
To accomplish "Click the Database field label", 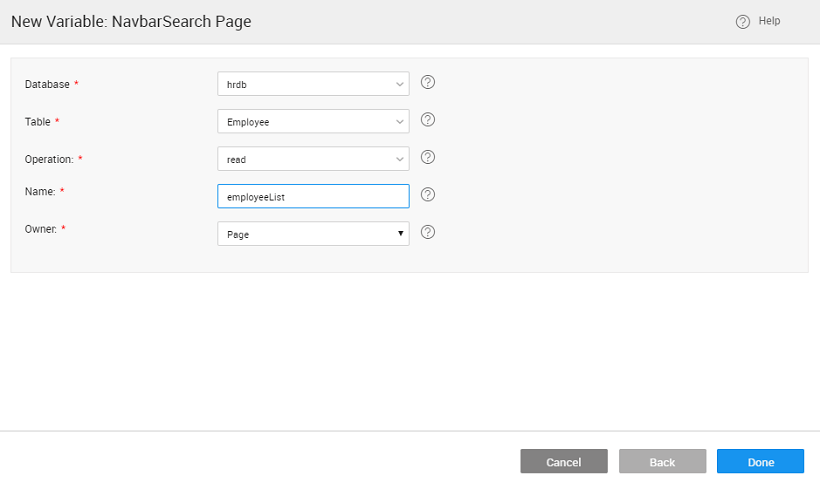I will (47, 85).
